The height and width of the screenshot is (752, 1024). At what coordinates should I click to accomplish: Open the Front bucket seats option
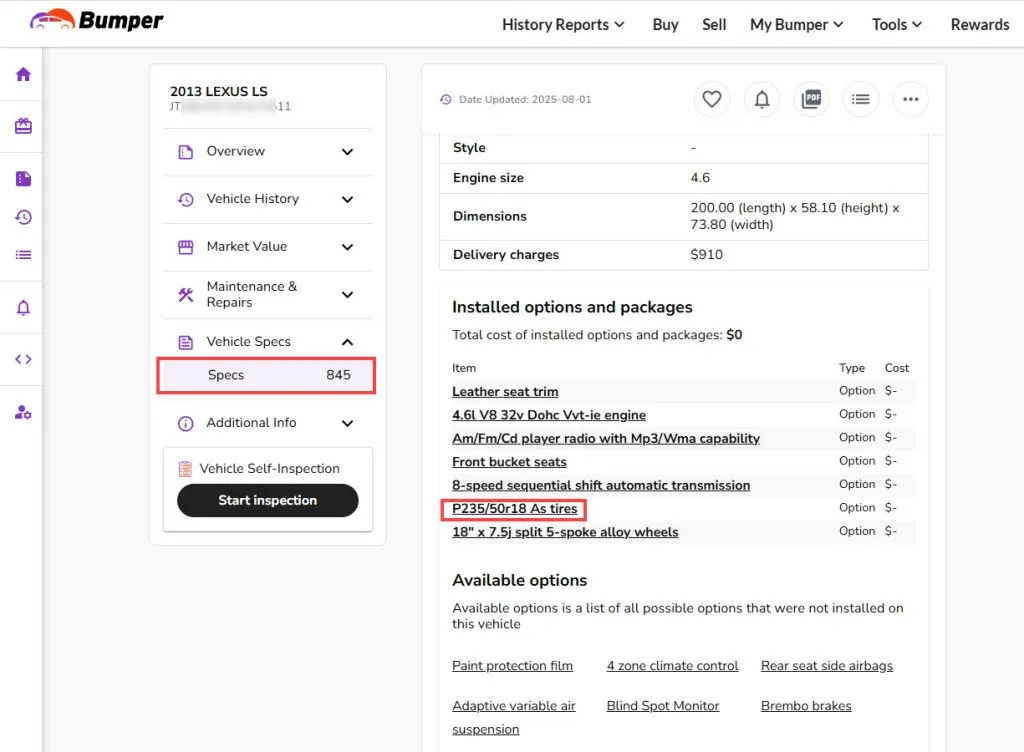pos(509,462)
